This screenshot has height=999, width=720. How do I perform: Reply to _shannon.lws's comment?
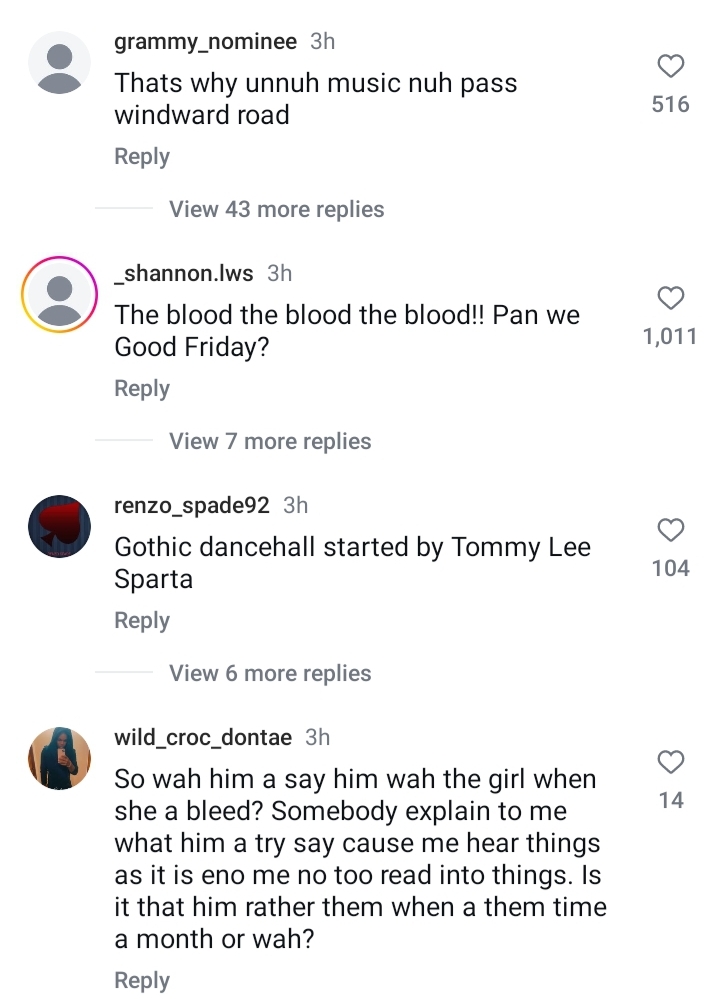(x=142, y=389)
